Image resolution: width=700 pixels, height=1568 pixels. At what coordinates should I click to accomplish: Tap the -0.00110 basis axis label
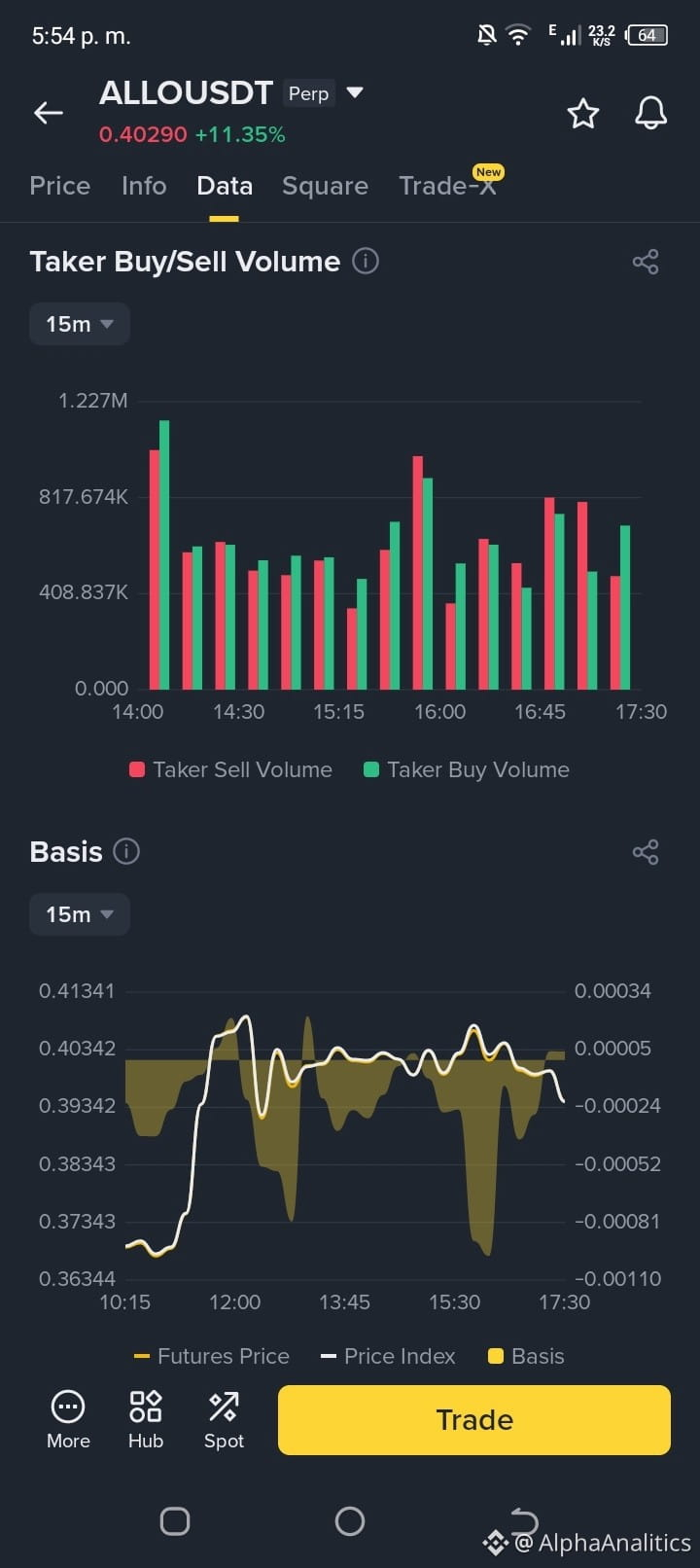coord(618,1279)
